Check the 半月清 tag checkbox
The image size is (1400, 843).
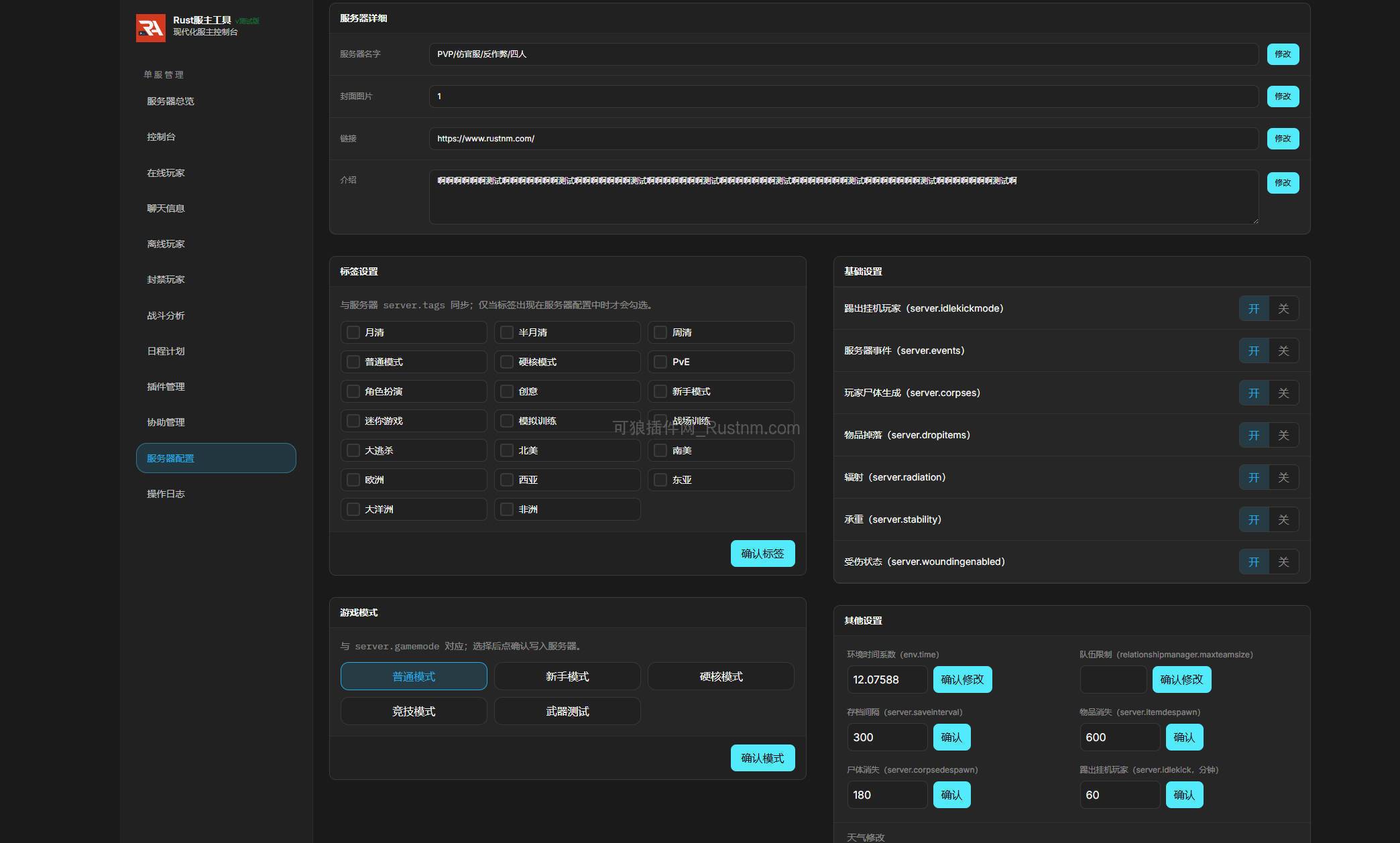click(x=507, y=332)
